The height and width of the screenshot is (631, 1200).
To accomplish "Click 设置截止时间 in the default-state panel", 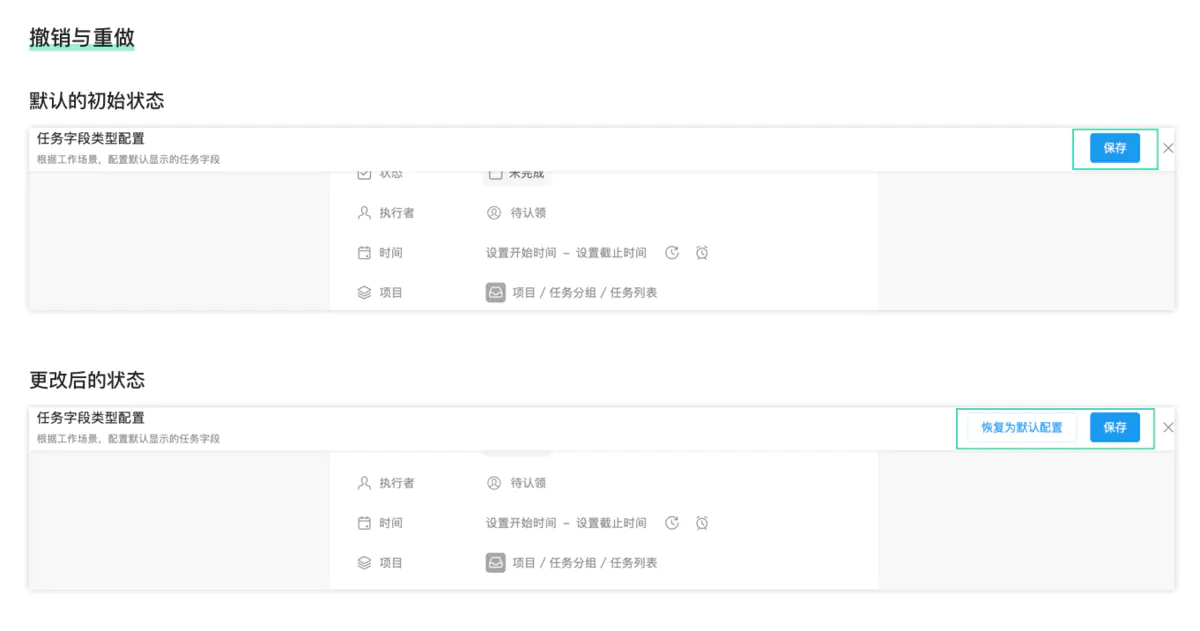I will coord(611,253).
